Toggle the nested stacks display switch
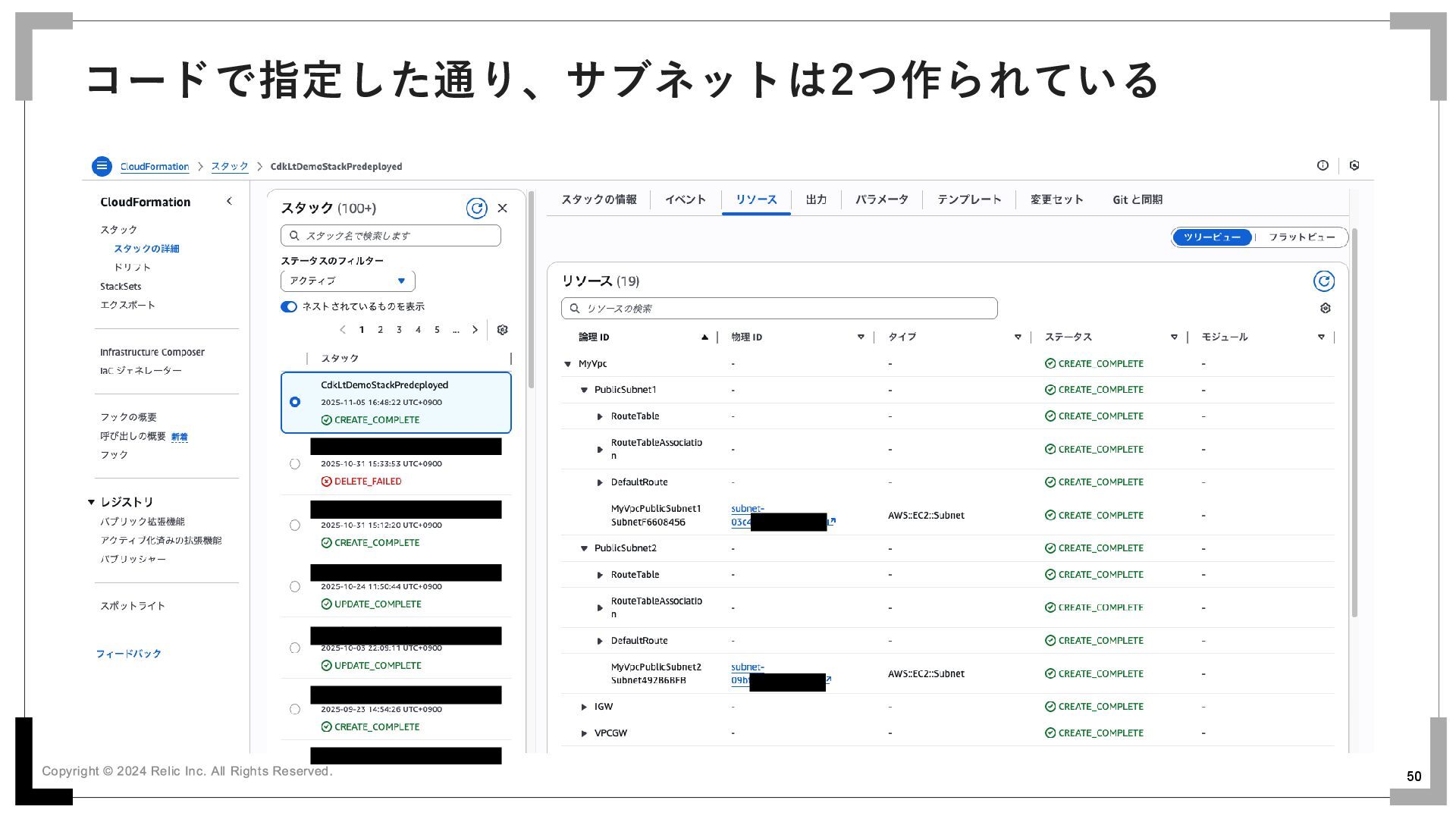This screenshot has height=819, width=1456. point(289,307)
